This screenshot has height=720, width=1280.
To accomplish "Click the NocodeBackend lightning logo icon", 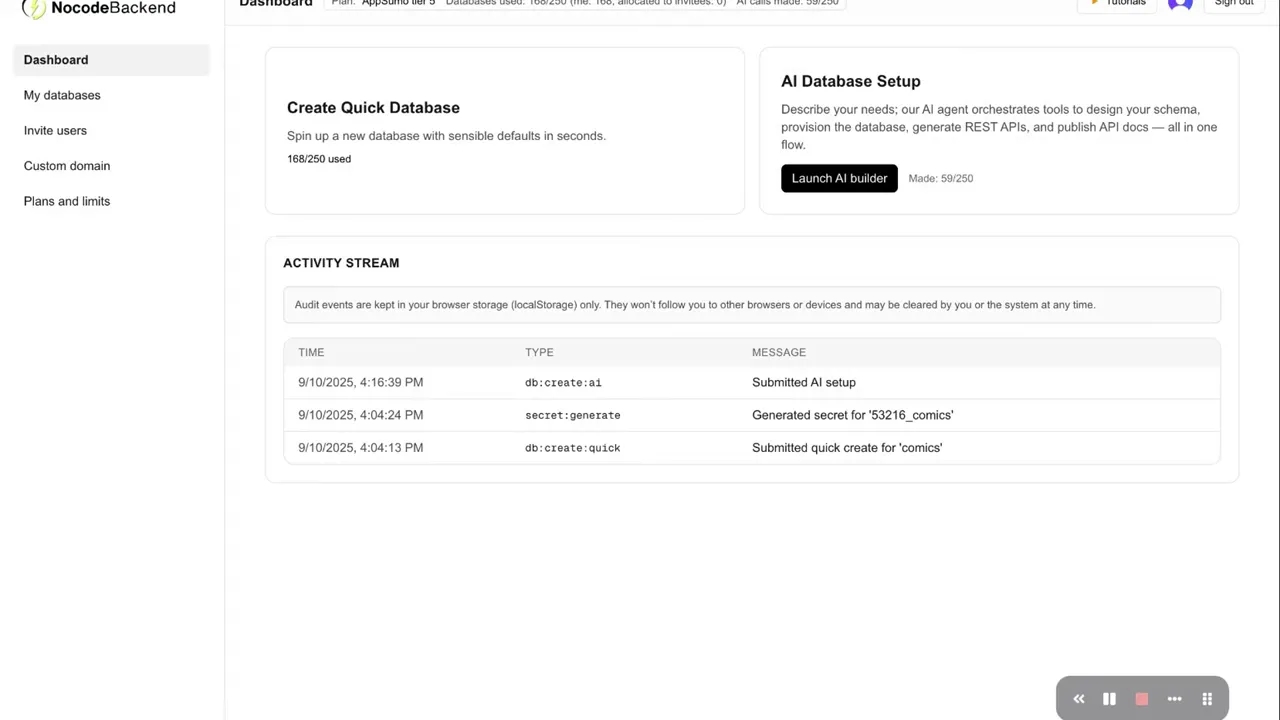I will click(34, 8).
